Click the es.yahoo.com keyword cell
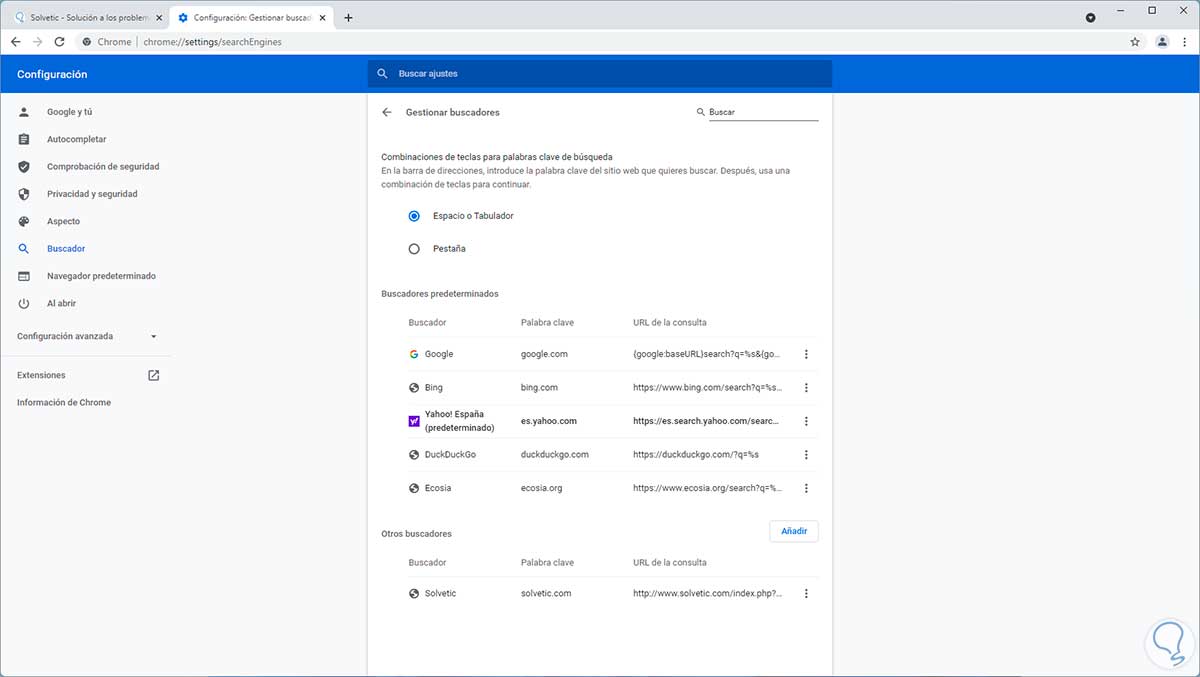 pos(549,421)
